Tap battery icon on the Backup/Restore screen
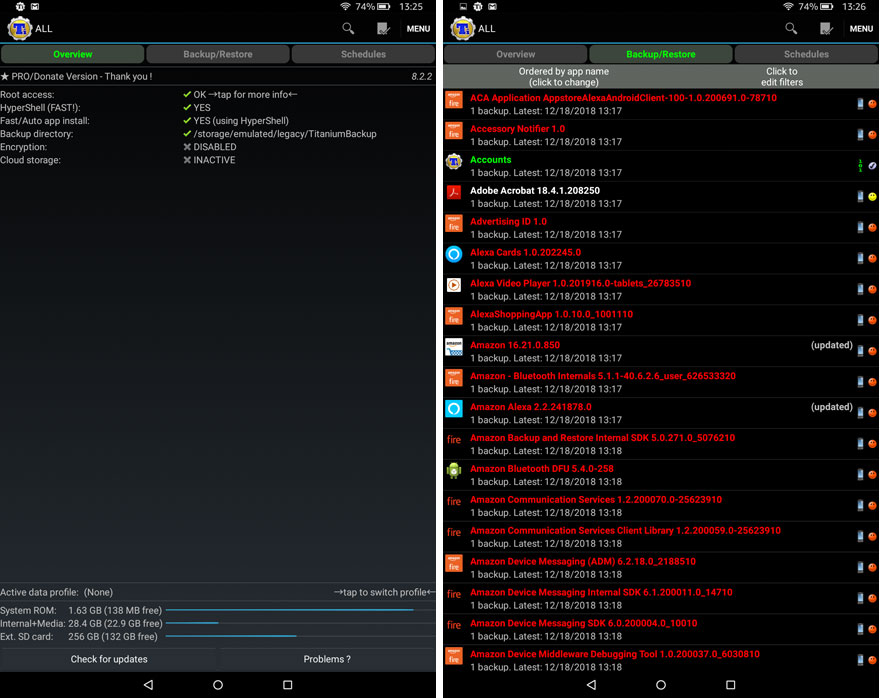The image size is (880, 698). [827, 7]
